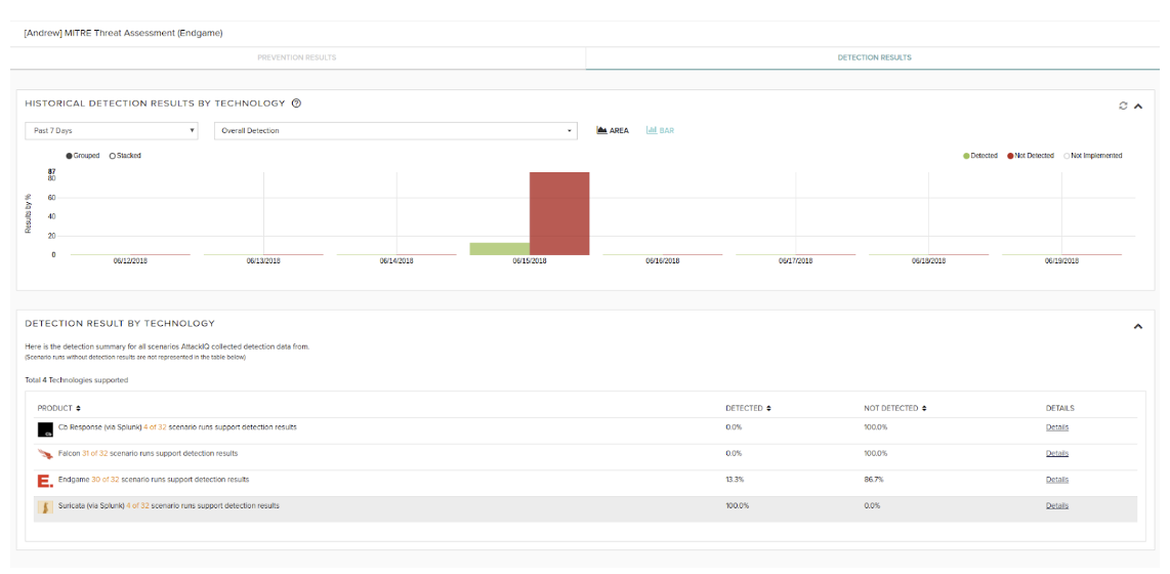Open the Past 7 Days dropdown
This screenshot has width=1170, height=574.
pos(111,131)
